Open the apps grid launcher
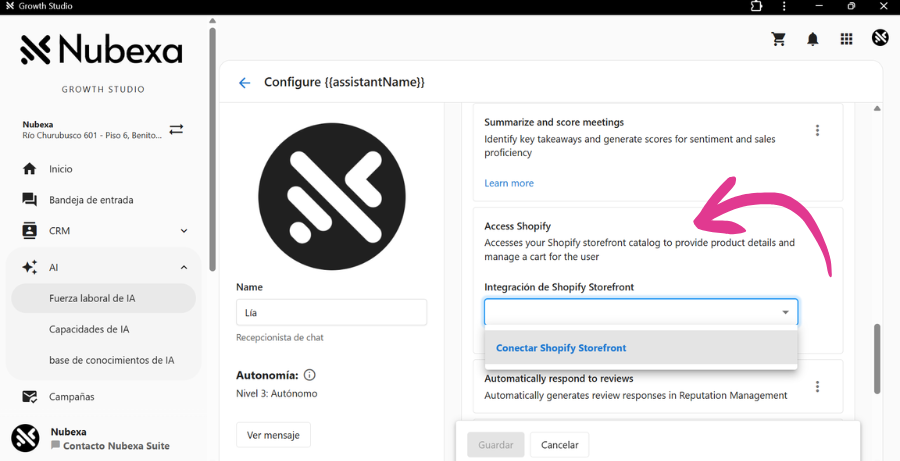The image size is (900, 461). (x=846, y=39)
